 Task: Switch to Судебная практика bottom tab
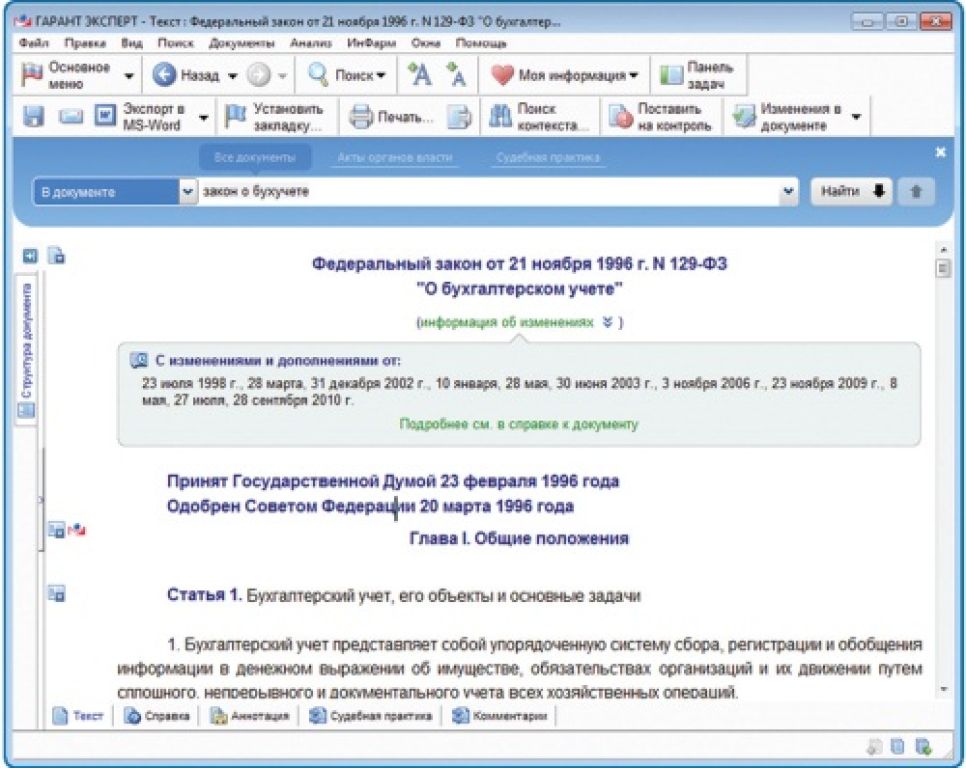(x=370, y=716)
